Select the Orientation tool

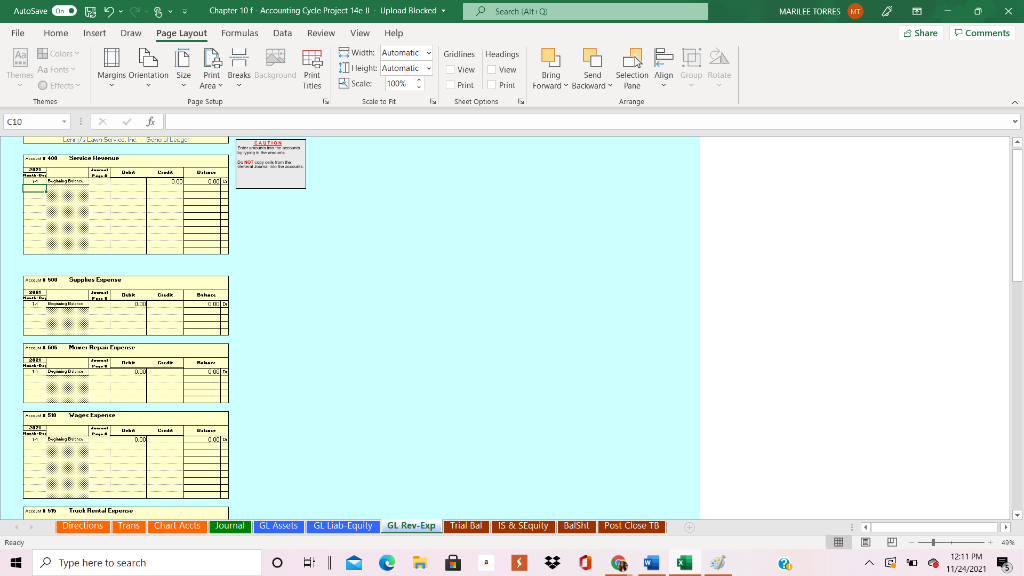[149, 70]
